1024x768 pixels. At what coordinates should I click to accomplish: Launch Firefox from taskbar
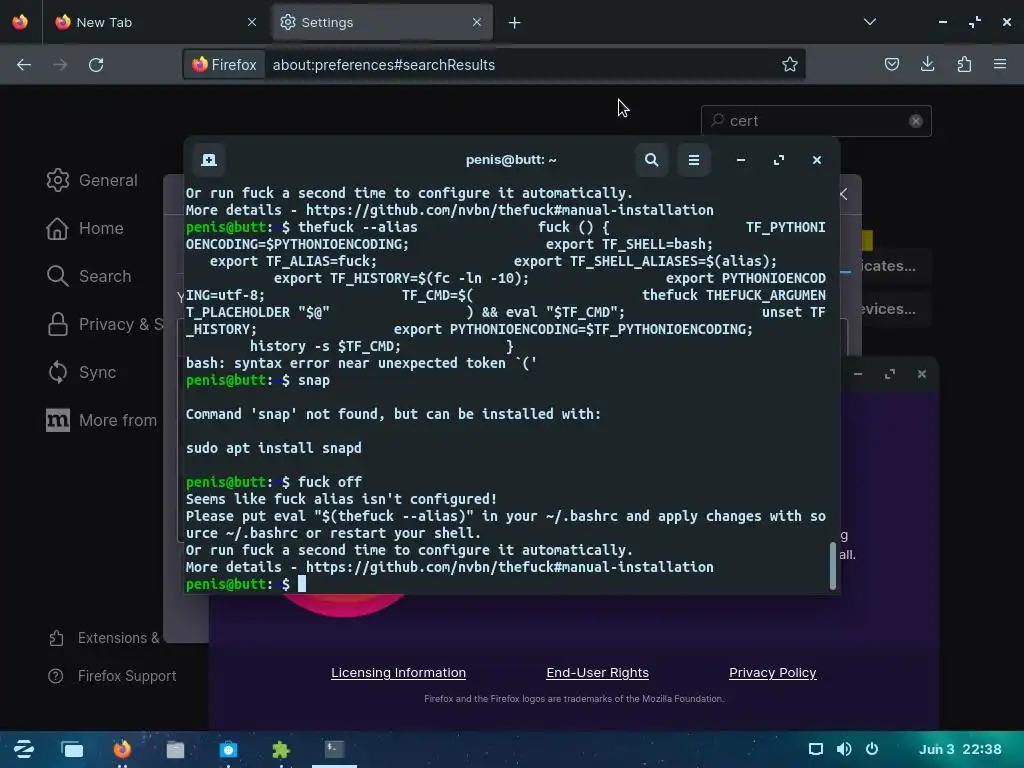[x=122, y=749]
